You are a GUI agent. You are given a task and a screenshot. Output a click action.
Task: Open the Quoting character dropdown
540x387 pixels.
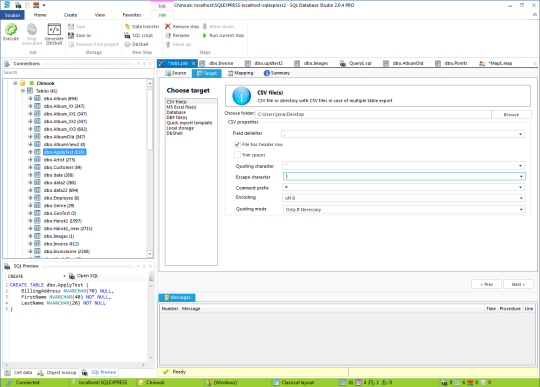(x=520, y=166)
